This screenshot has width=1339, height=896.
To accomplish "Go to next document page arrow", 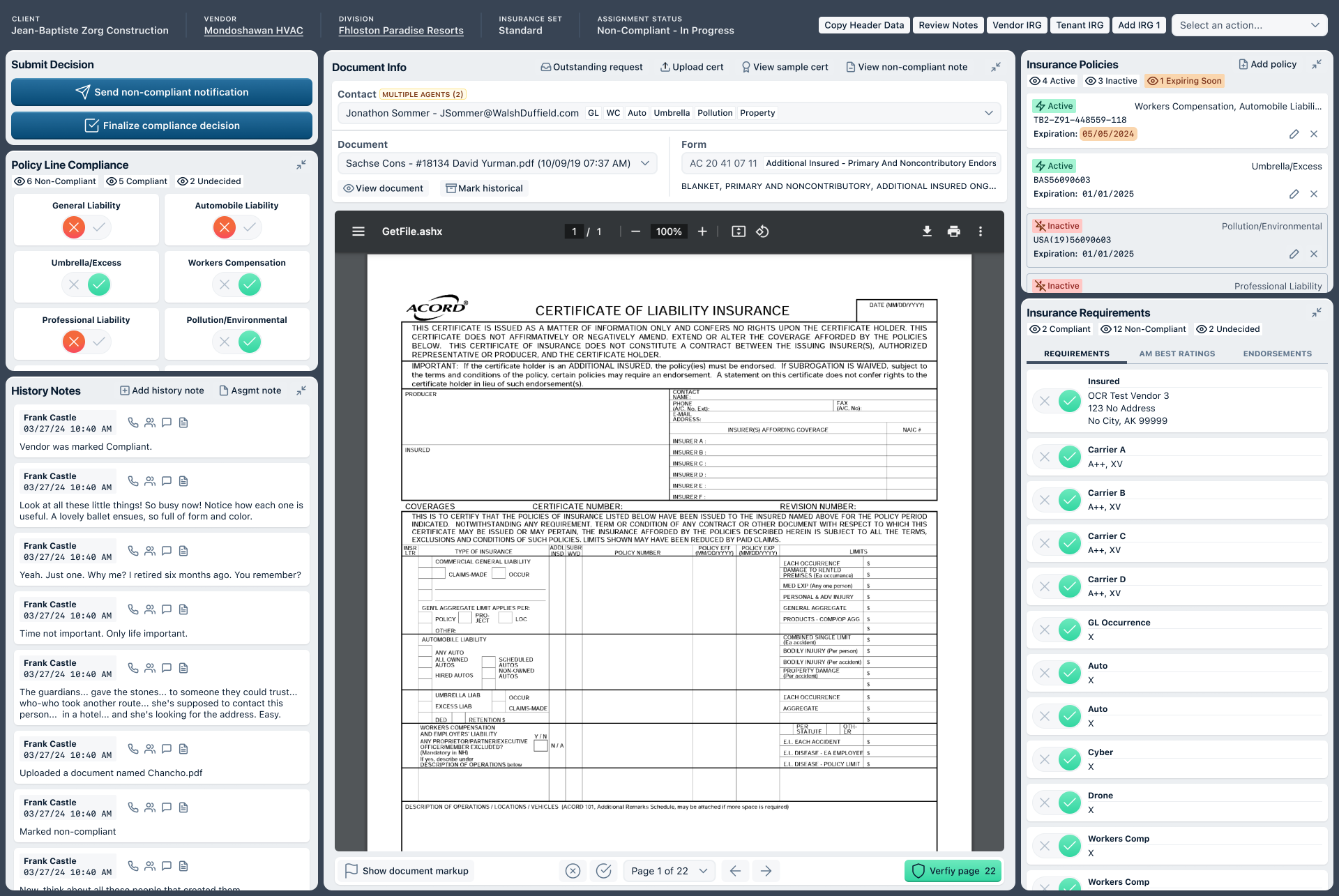I will pos(766,871).
